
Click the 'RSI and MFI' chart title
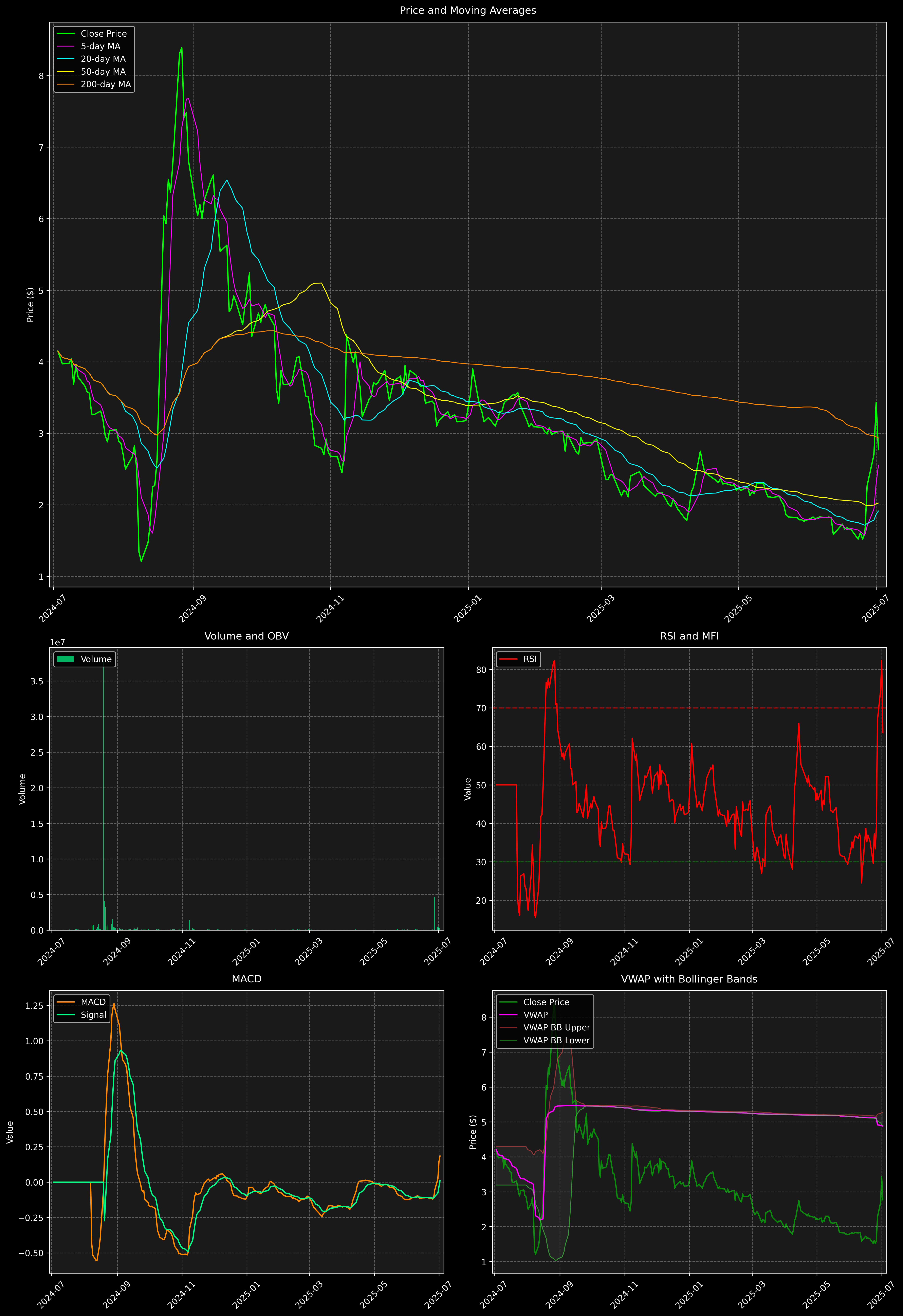(x=689, y=636)
